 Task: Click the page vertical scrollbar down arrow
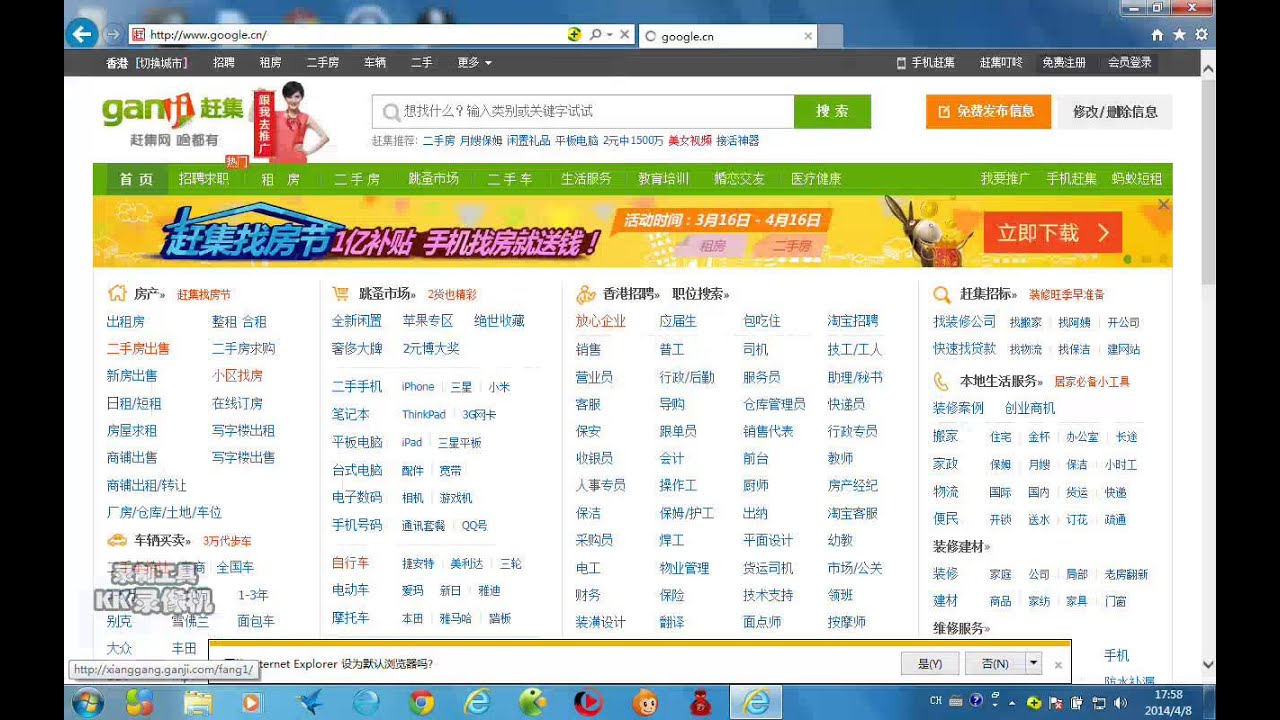(1208, 664)
